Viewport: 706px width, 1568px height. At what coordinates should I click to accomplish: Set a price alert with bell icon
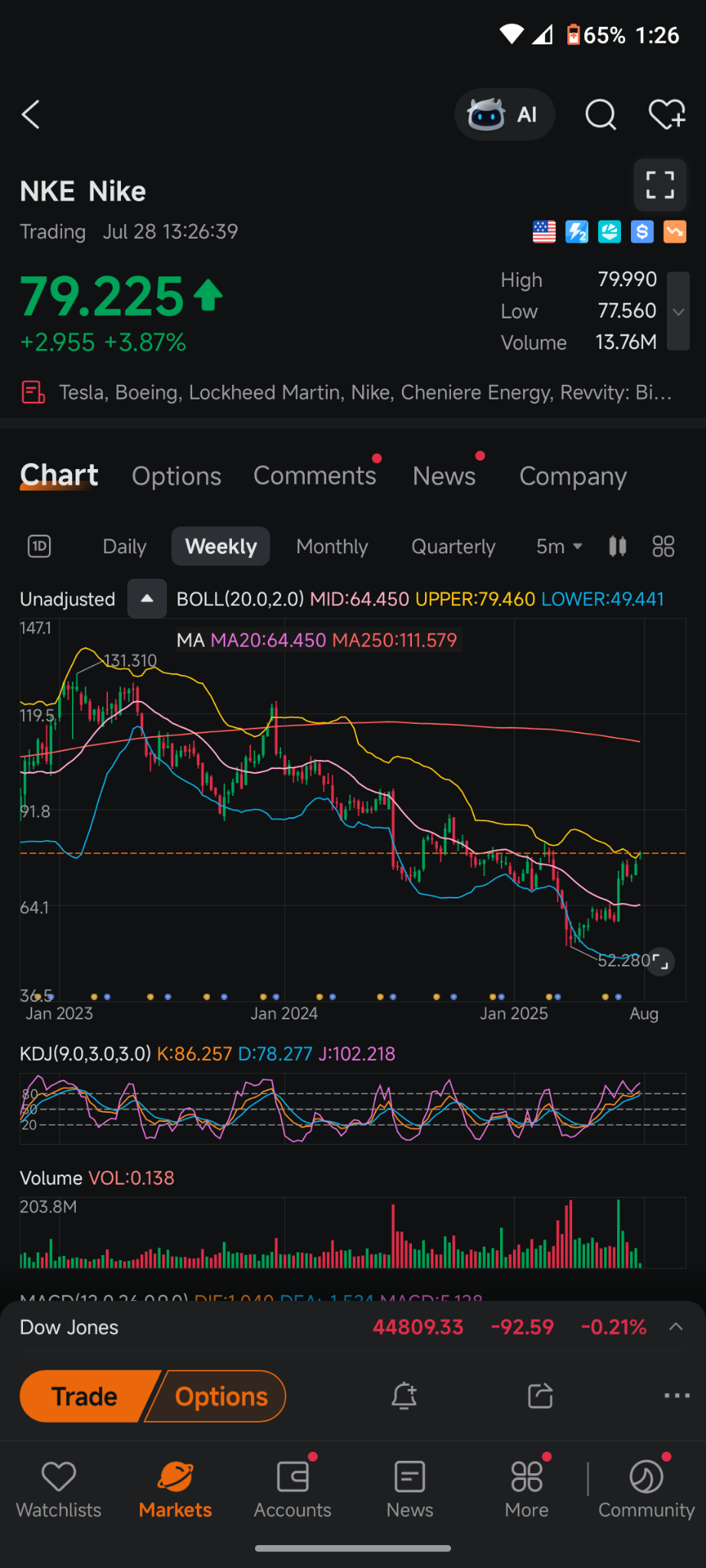click(x=404, y=1396)
